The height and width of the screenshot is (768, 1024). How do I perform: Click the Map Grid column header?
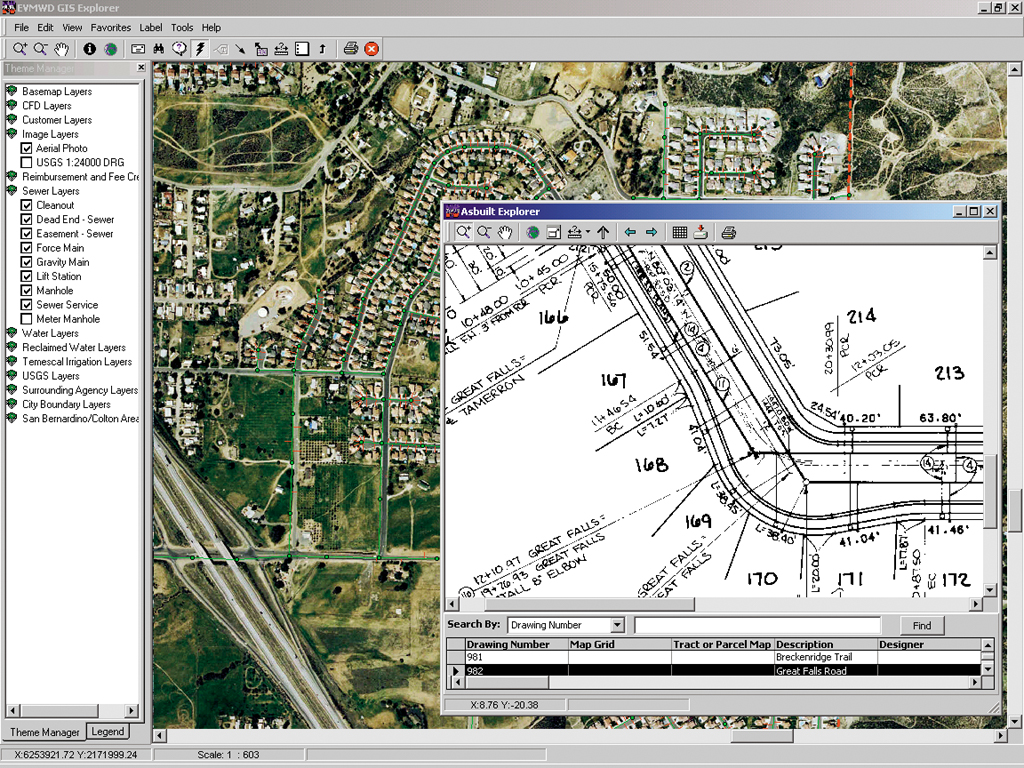click(x=619, y=644)
